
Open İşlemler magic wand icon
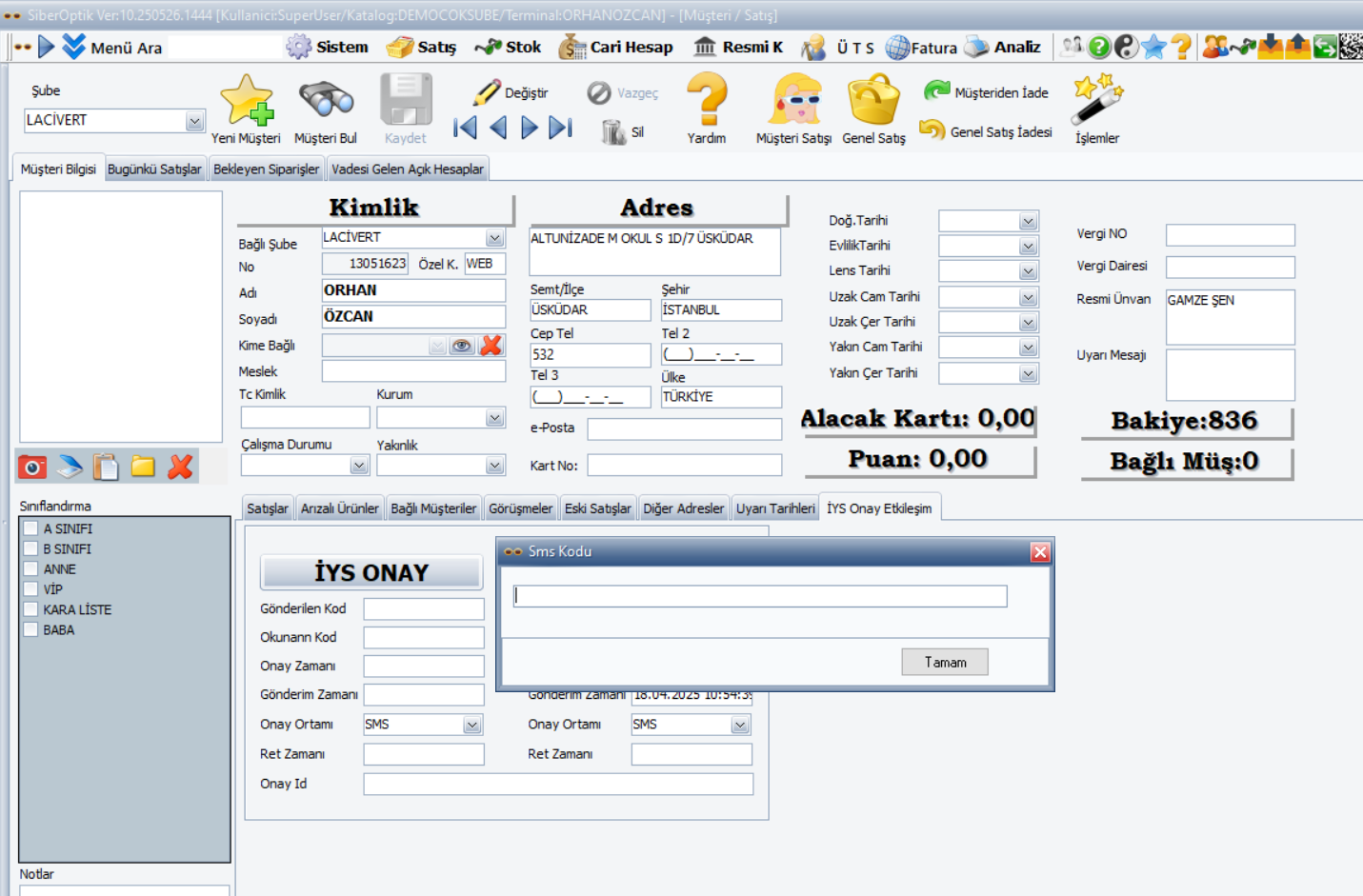click(x=1097, y=100)
